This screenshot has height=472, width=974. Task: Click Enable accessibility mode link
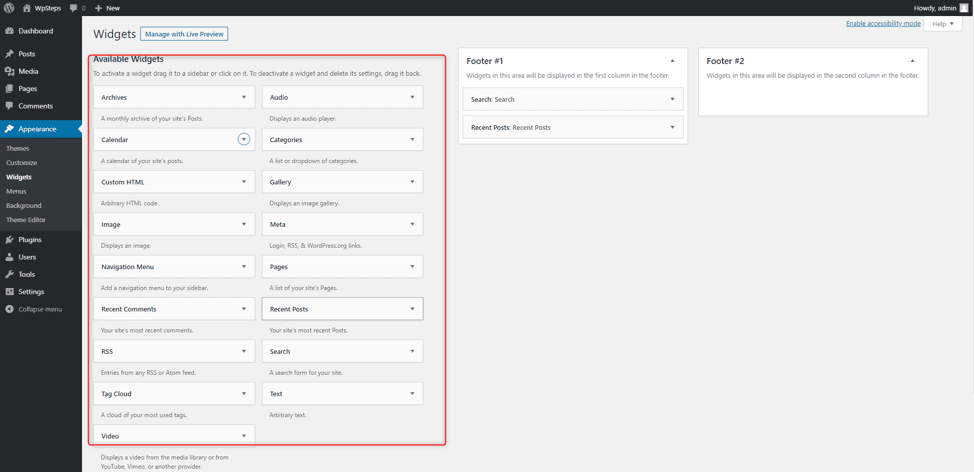(883, 24)
